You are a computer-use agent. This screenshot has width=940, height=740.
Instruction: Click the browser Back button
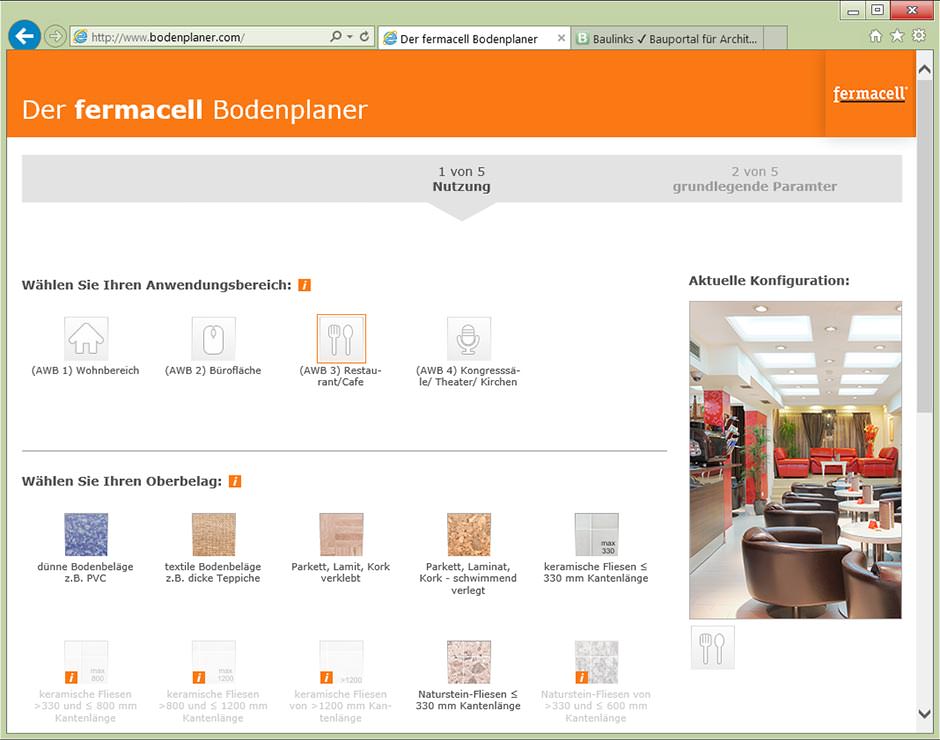point(25,37)
